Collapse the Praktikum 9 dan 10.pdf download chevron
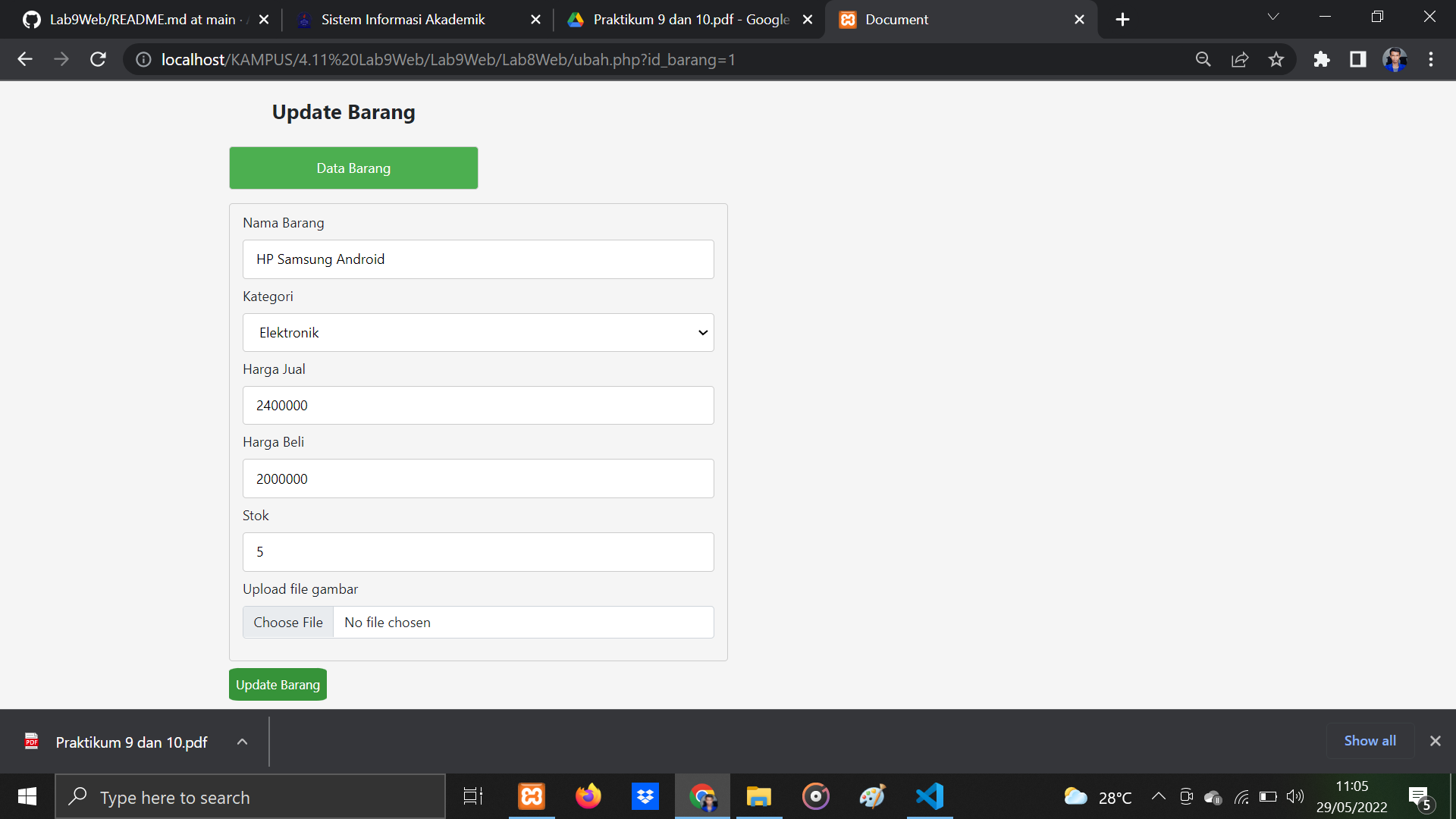The image size is (1456, 819). pyautogui.click(x=242, y=742)
